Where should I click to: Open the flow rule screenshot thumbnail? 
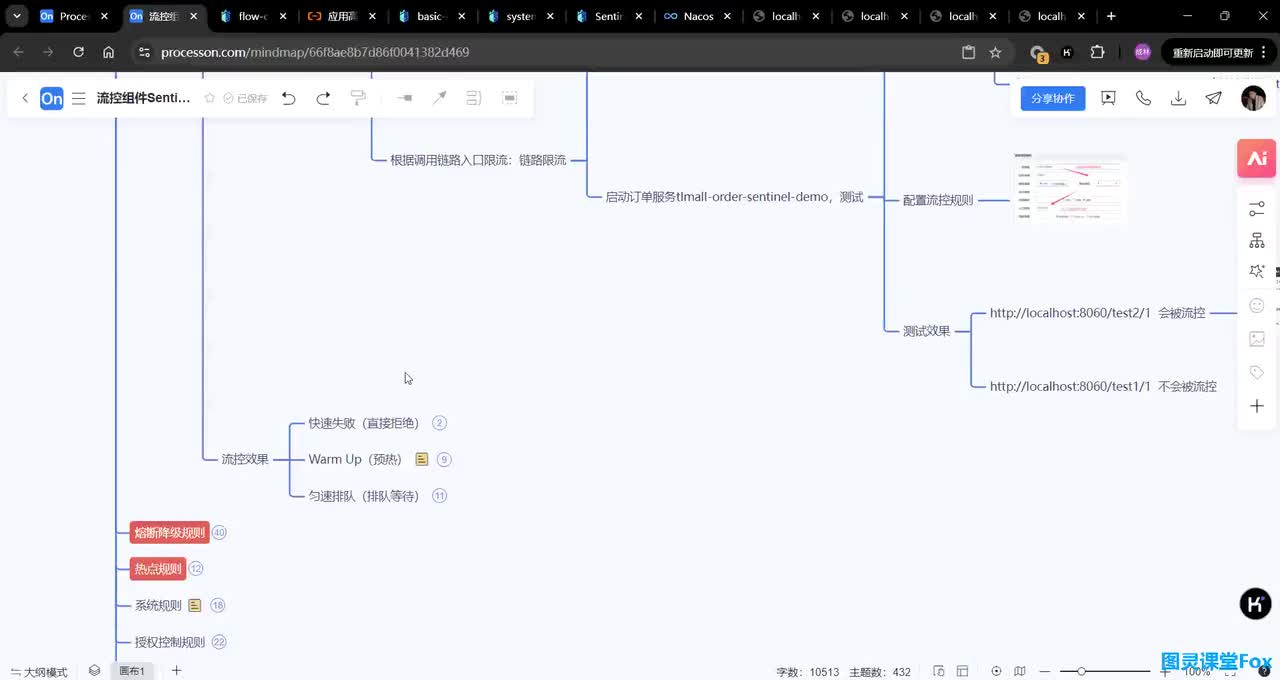pos(1069,188)
